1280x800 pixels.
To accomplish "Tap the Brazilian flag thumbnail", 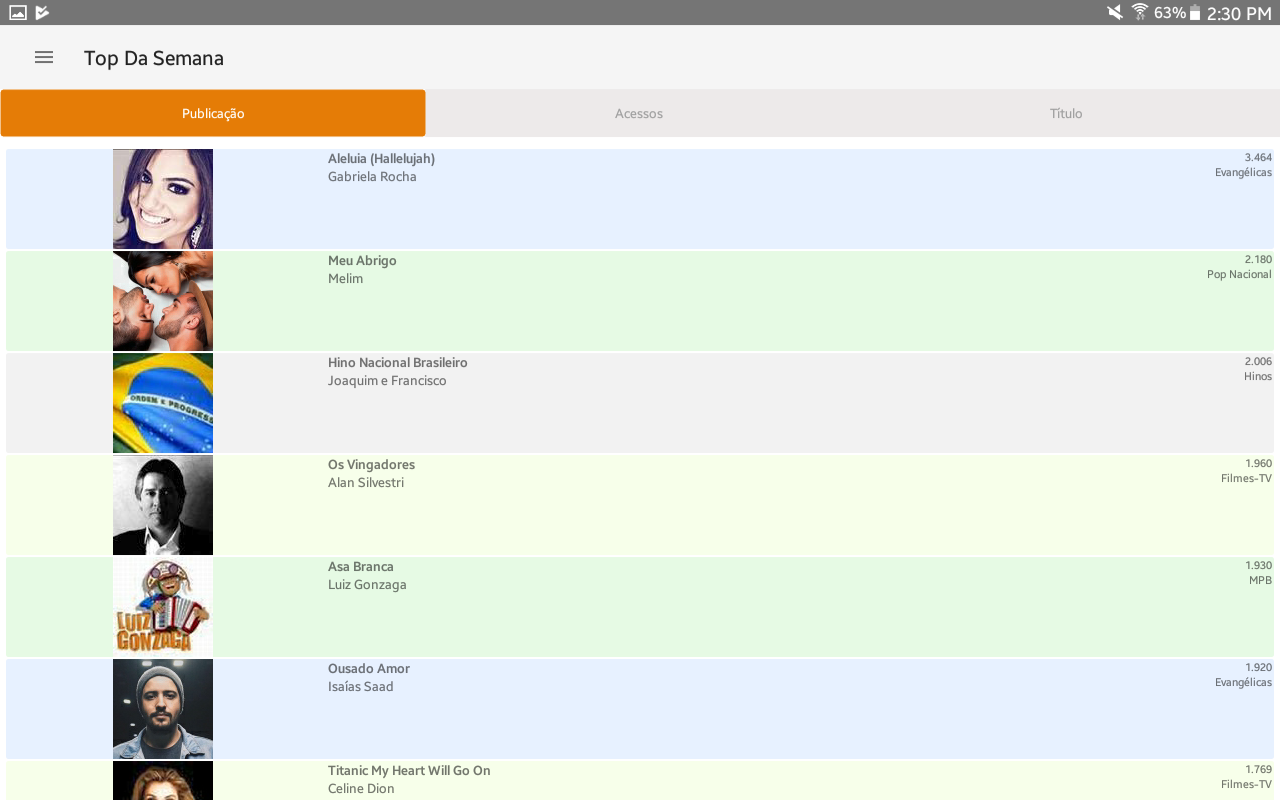I will pyautogui.click(x=163, y=403).
